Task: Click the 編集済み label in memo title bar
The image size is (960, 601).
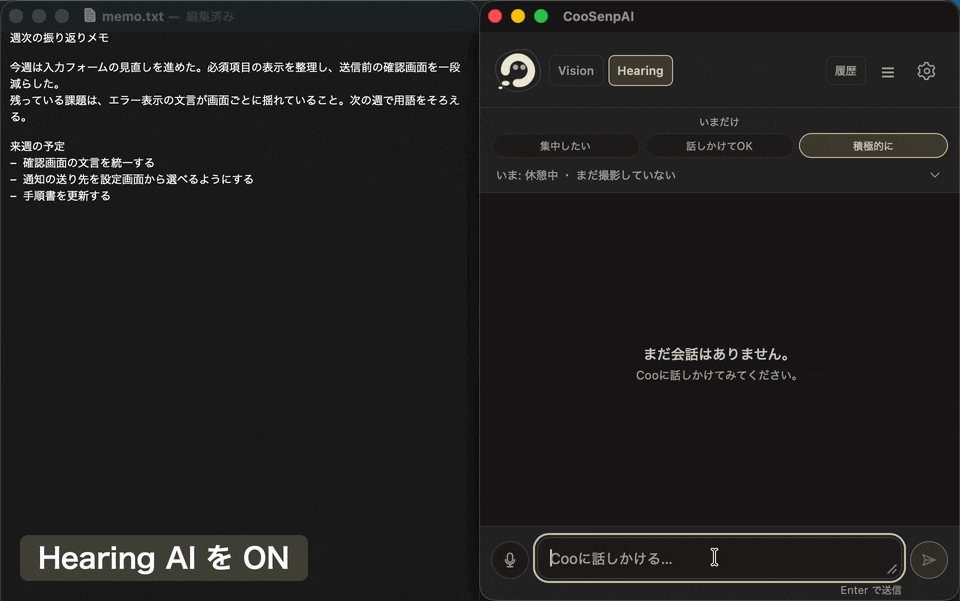Action: (x=210, y=17)
